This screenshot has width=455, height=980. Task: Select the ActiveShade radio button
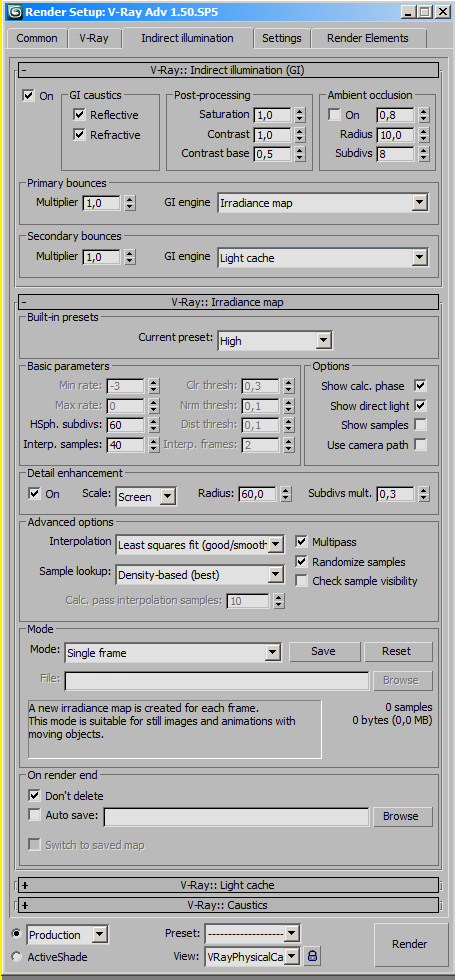[16, 957]
